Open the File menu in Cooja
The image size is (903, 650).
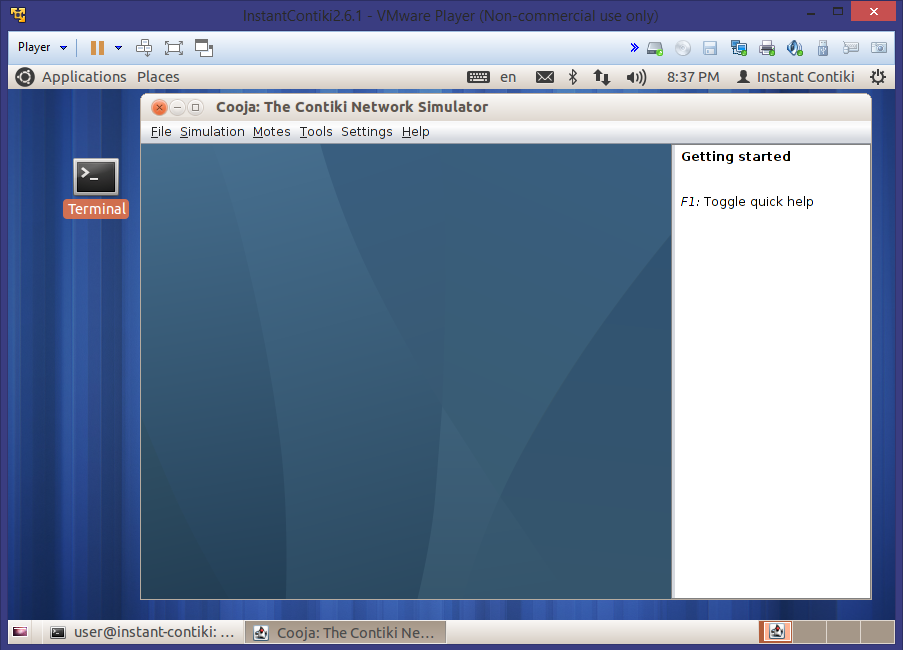pos(161,132)
